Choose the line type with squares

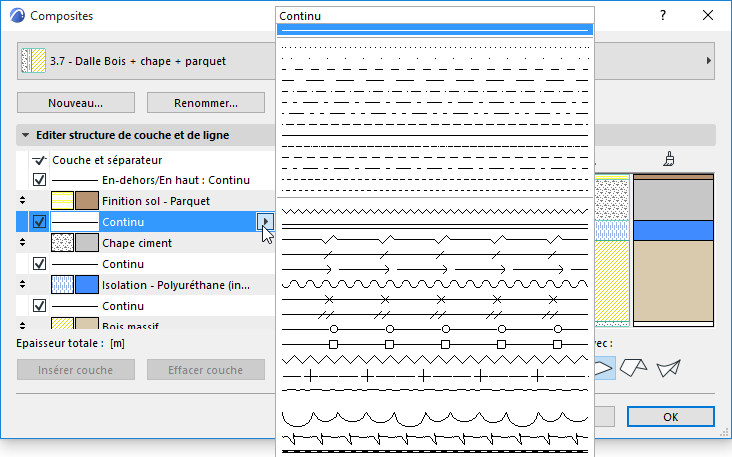click(x=435, y=345)
